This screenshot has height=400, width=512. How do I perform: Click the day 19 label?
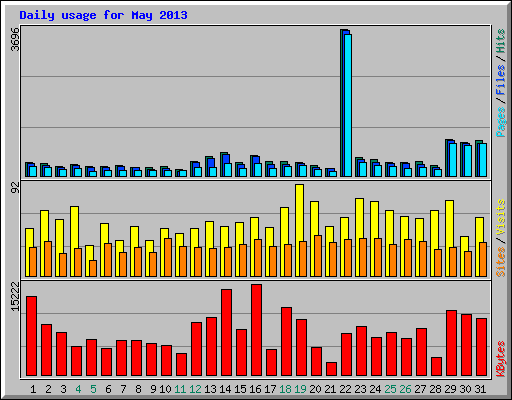point(300,389)
